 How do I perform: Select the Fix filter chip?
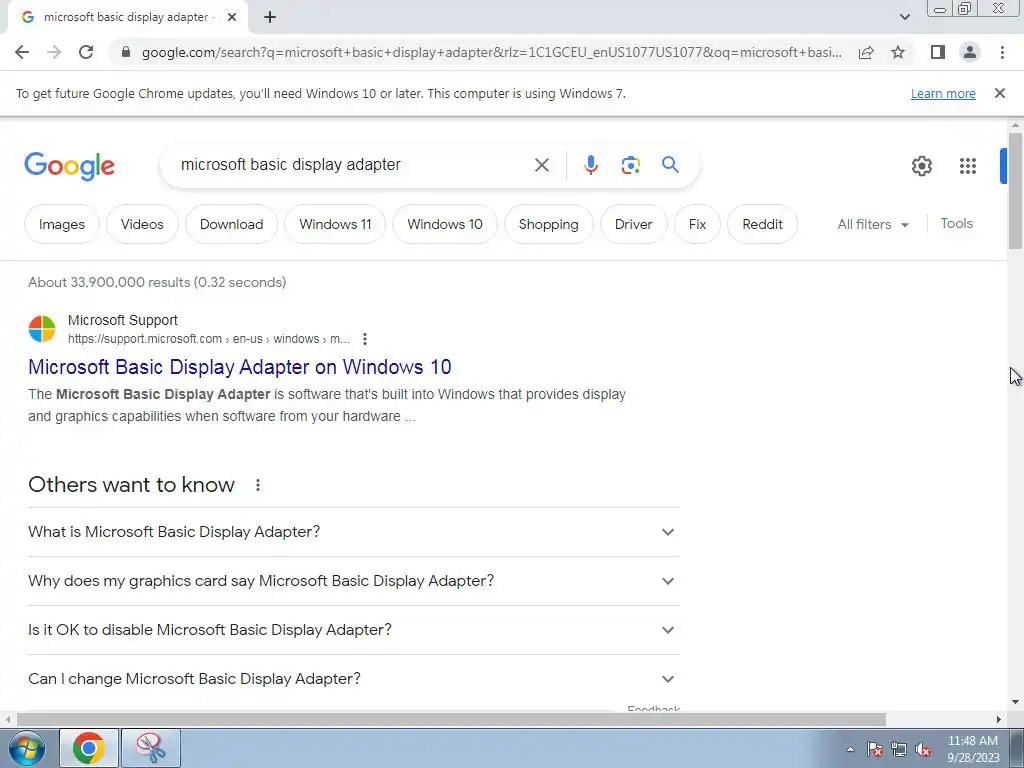(697, 224)
